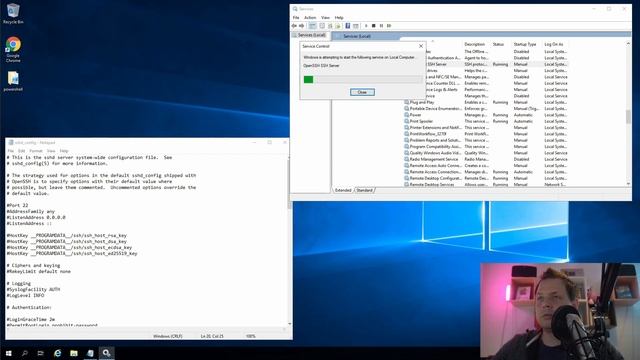Sort by Description column header

tap(475, 44)
